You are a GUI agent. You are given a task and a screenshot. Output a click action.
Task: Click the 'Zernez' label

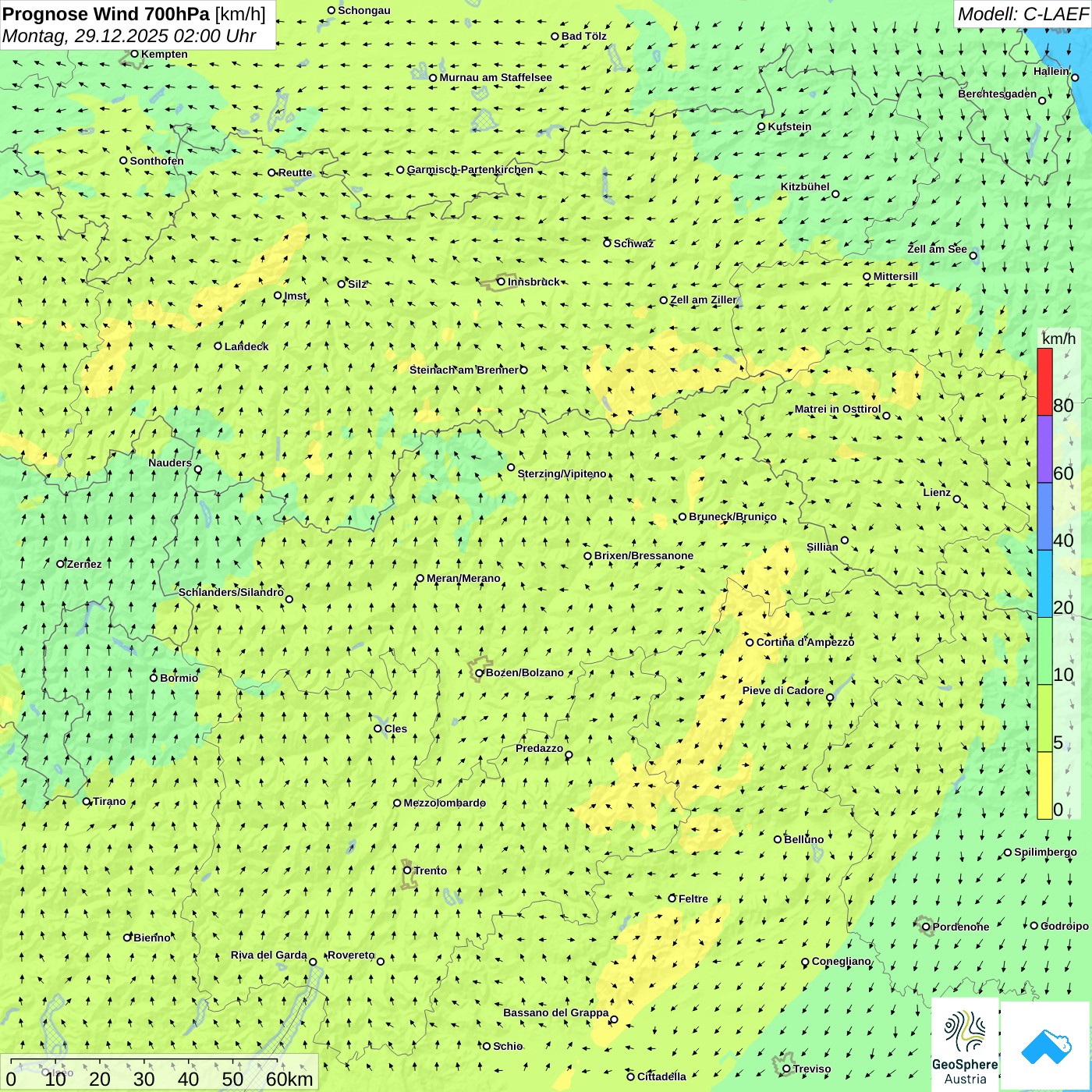[84, 564]
